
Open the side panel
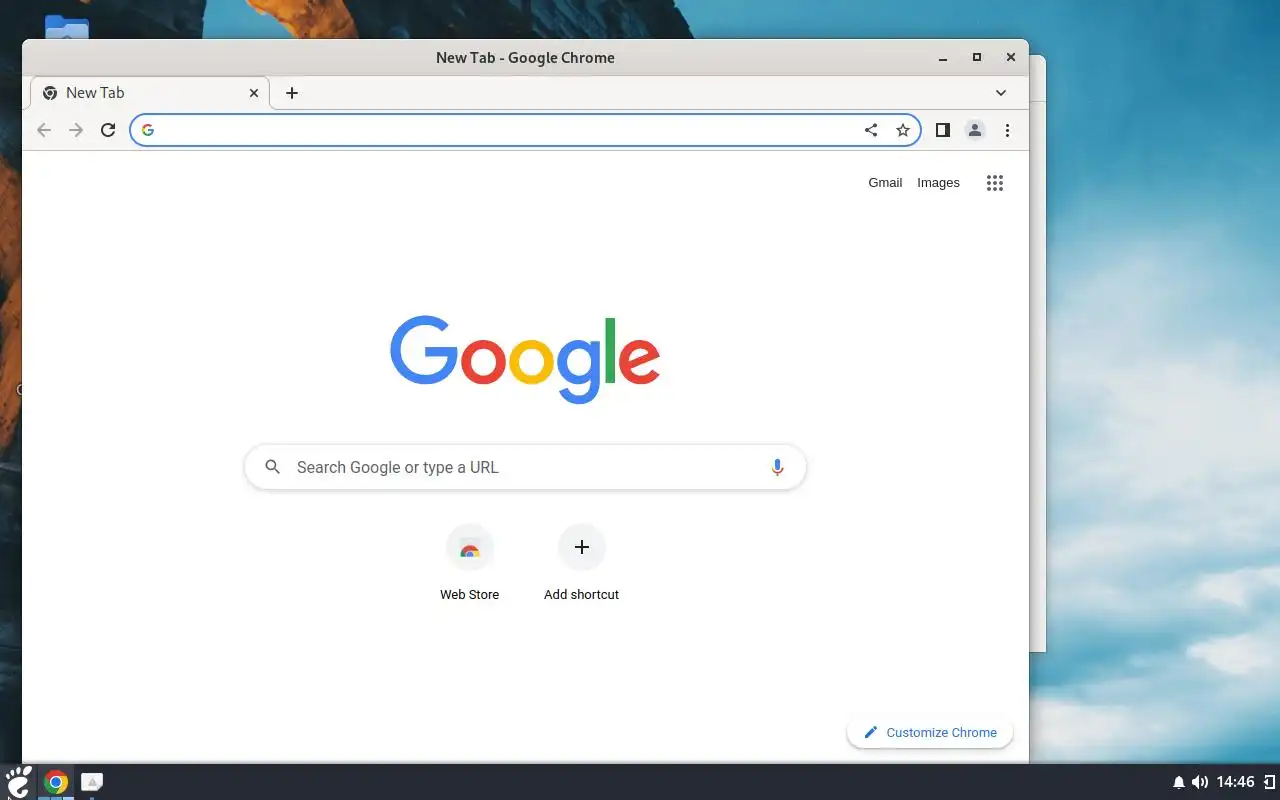942,130
